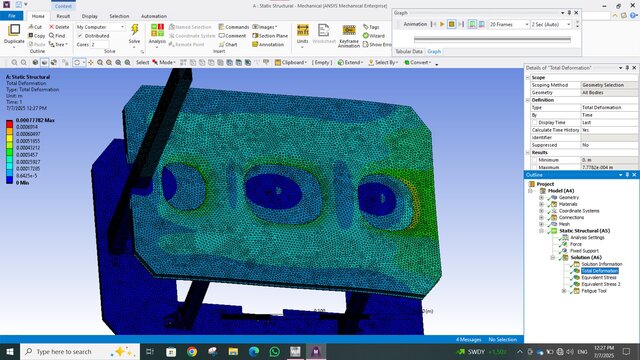Click the Keyframe Animation icon
Screen dimensions: 640x360
coord(349,30)
